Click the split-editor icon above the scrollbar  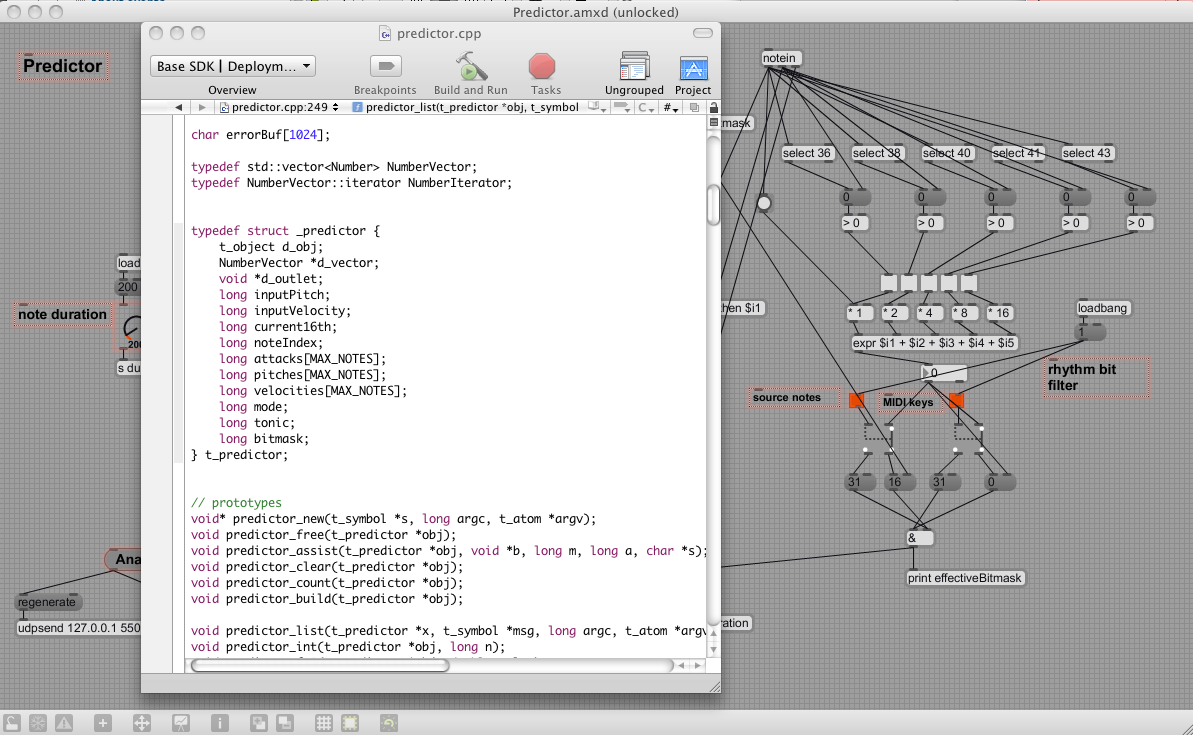714,122
